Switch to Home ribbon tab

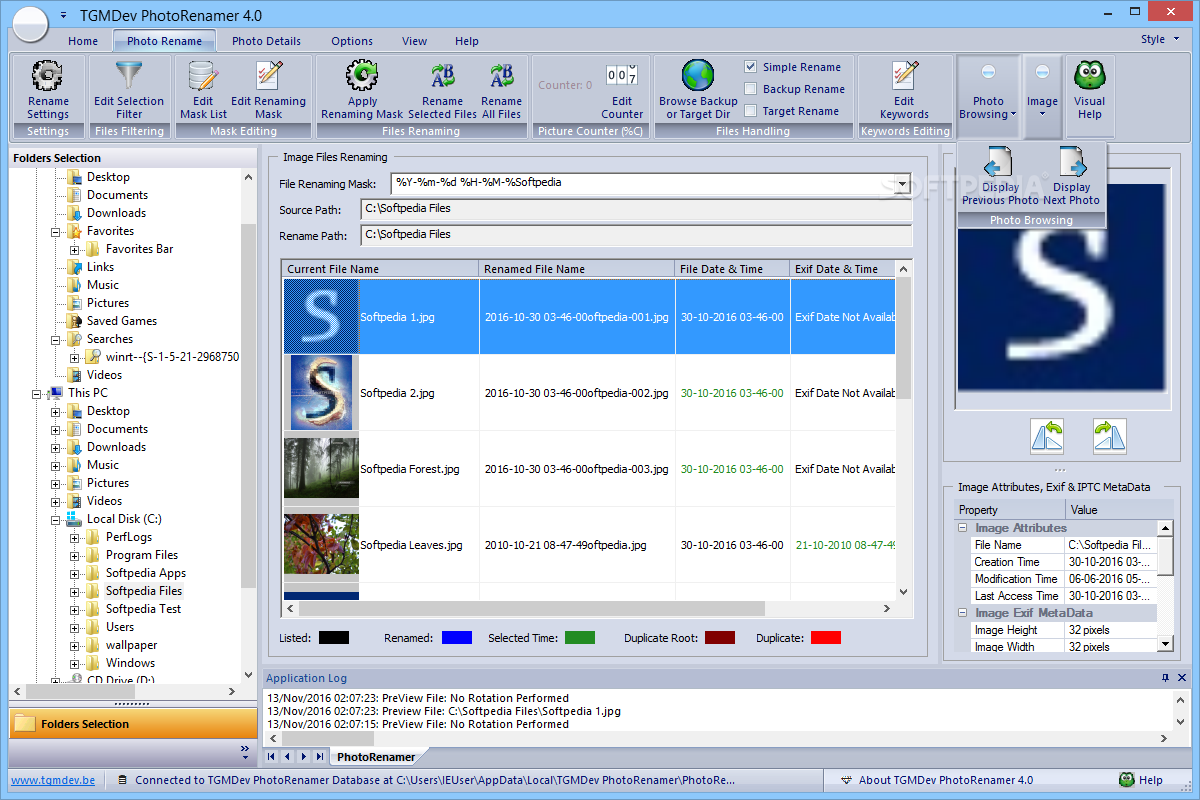click(x=83, y=41)
